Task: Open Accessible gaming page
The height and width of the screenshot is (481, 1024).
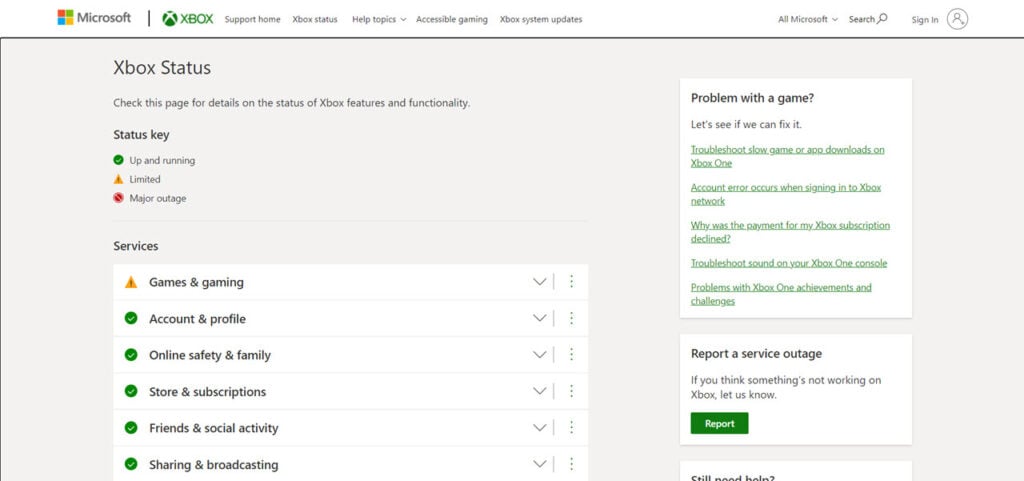Action: pos(452,20)
